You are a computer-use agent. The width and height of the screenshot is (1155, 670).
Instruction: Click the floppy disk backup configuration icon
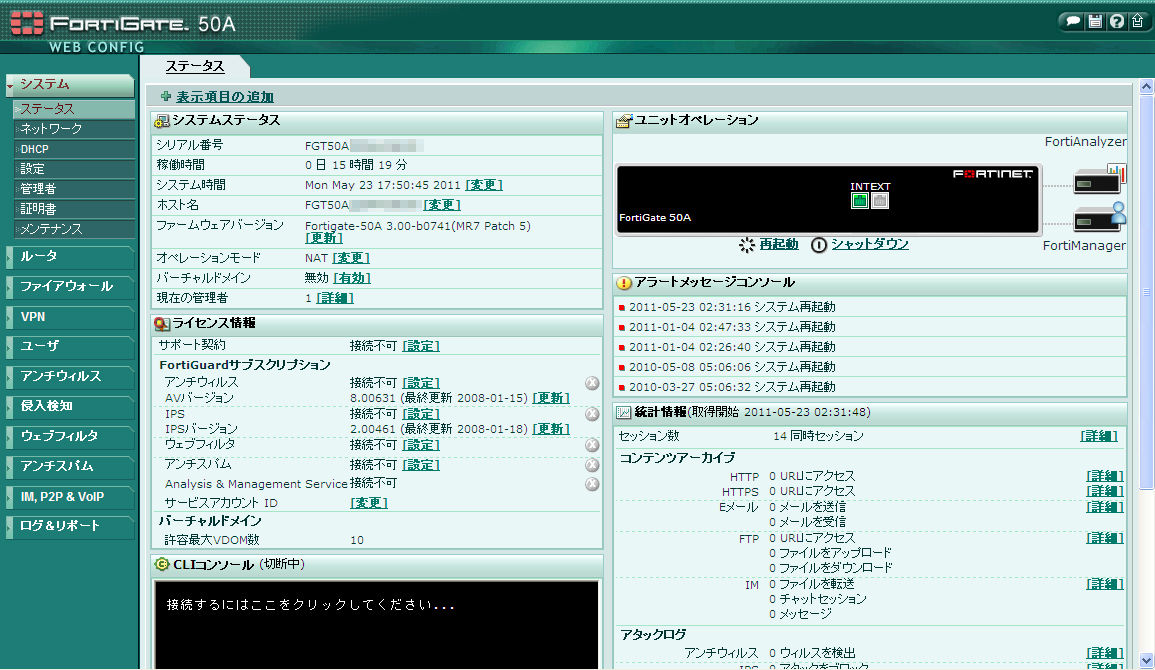click(x=1095, y=21)
